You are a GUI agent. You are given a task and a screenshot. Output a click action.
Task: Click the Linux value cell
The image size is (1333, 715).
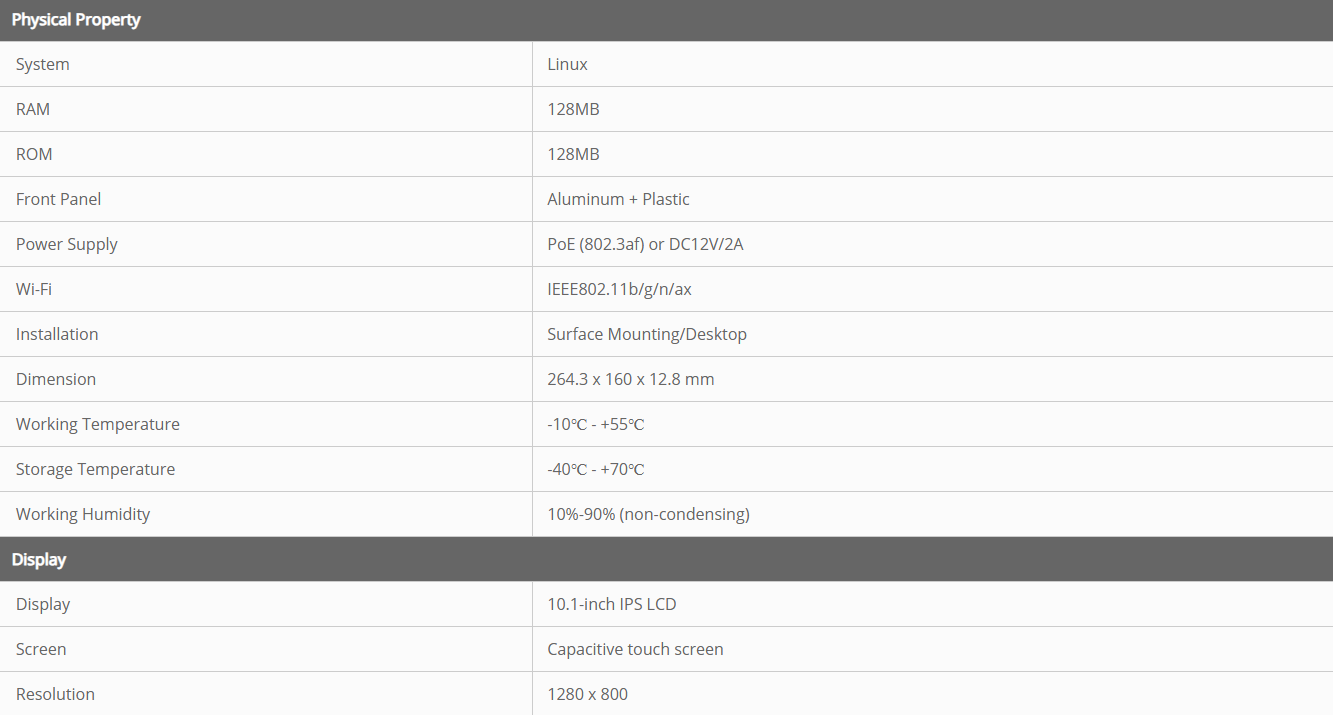pos(567,65)
